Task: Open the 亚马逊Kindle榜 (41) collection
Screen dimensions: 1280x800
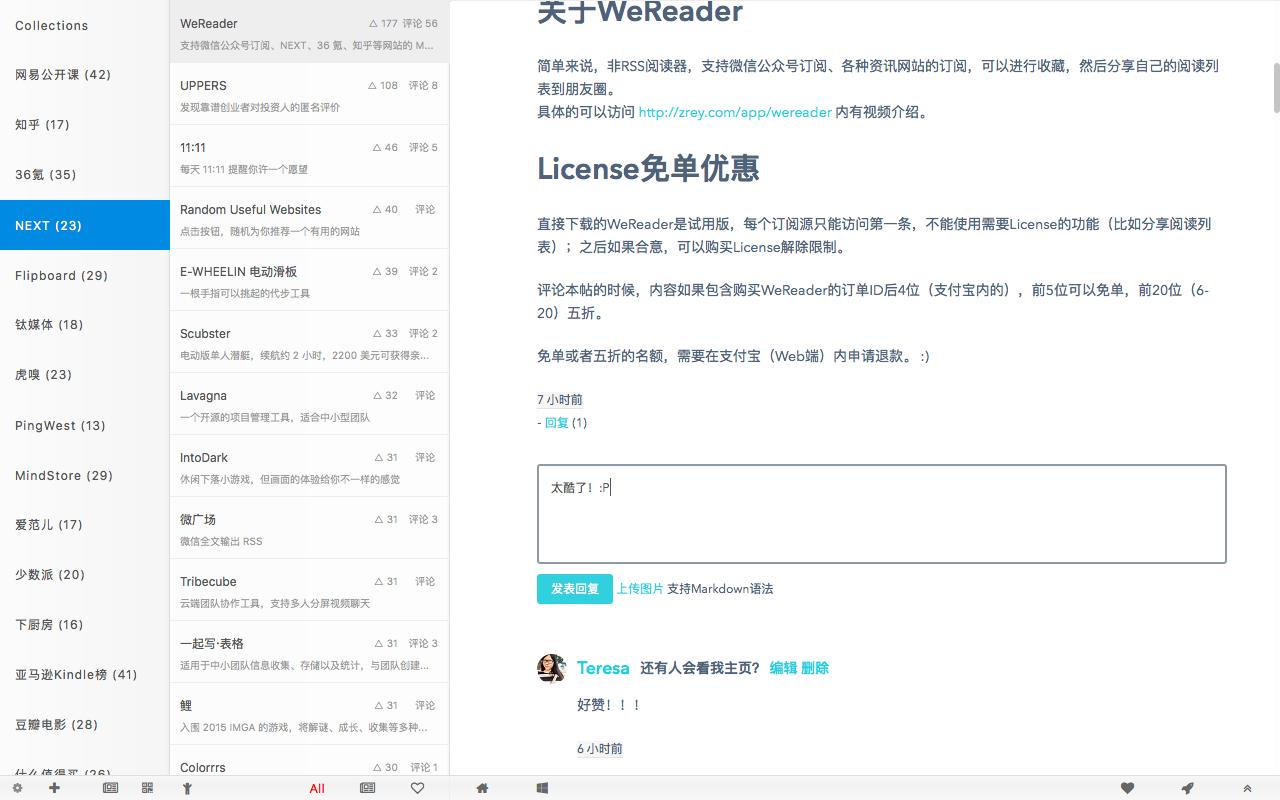Action: [x=85, y=675]
